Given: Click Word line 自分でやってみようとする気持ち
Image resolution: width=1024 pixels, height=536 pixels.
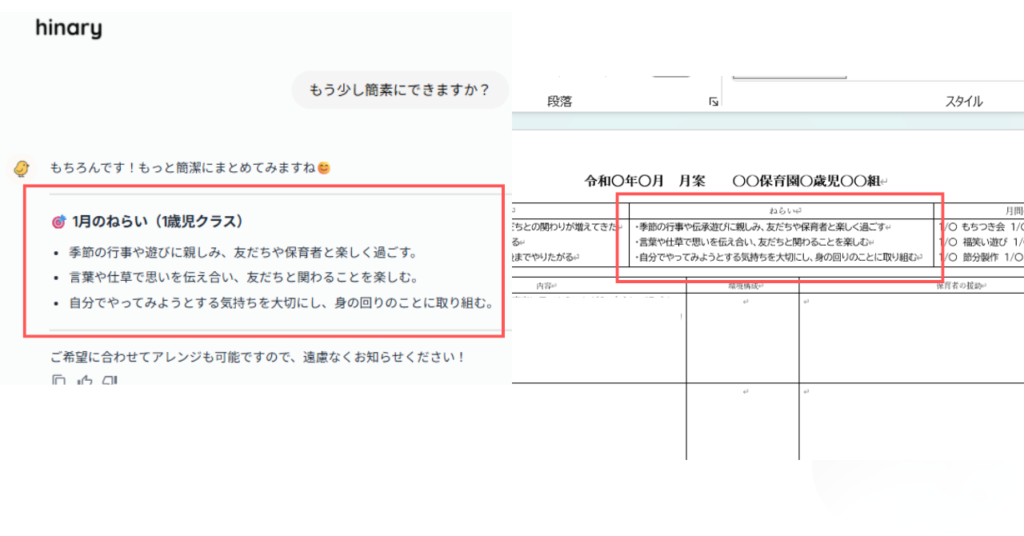Looking at the screenshot, I should 778,257.
